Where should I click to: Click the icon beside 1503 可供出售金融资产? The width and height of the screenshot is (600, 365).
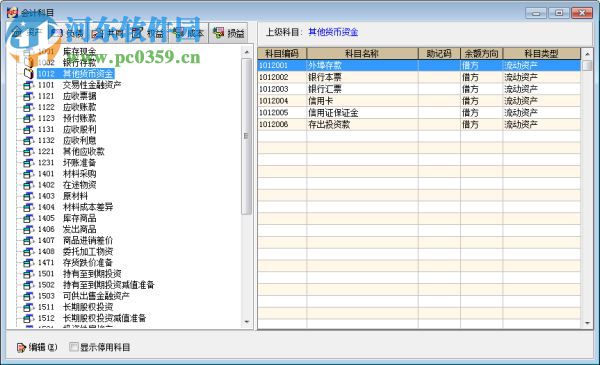pyautogui.click(x=29, y=296)
